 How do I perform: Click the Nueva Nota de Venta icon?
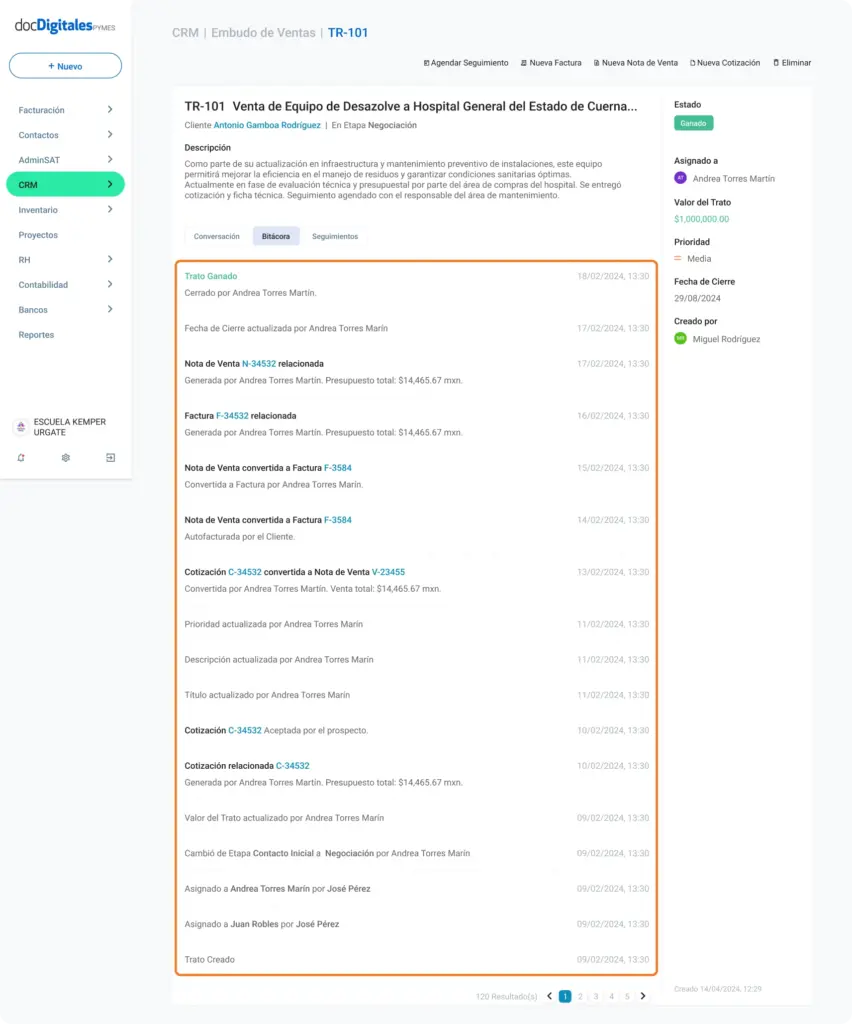coord(596,63)
